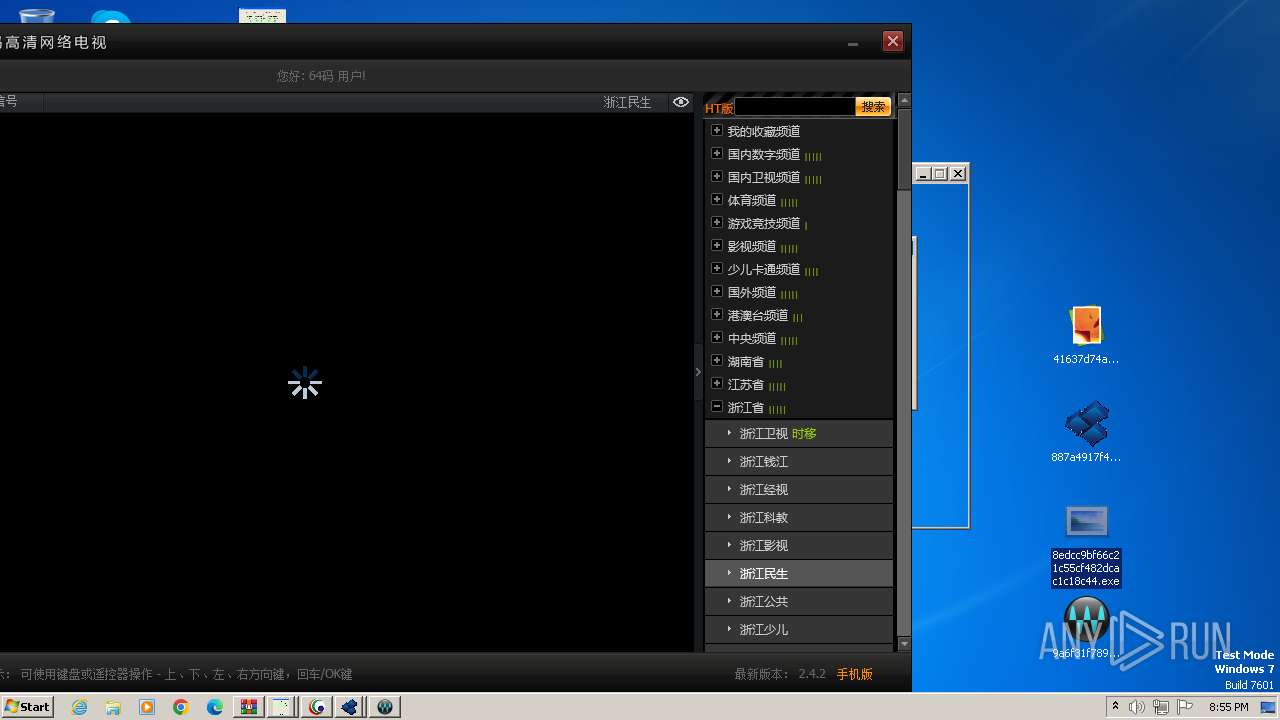
Task: Select the 浙江科教 channel
Action: coord(798,517)
